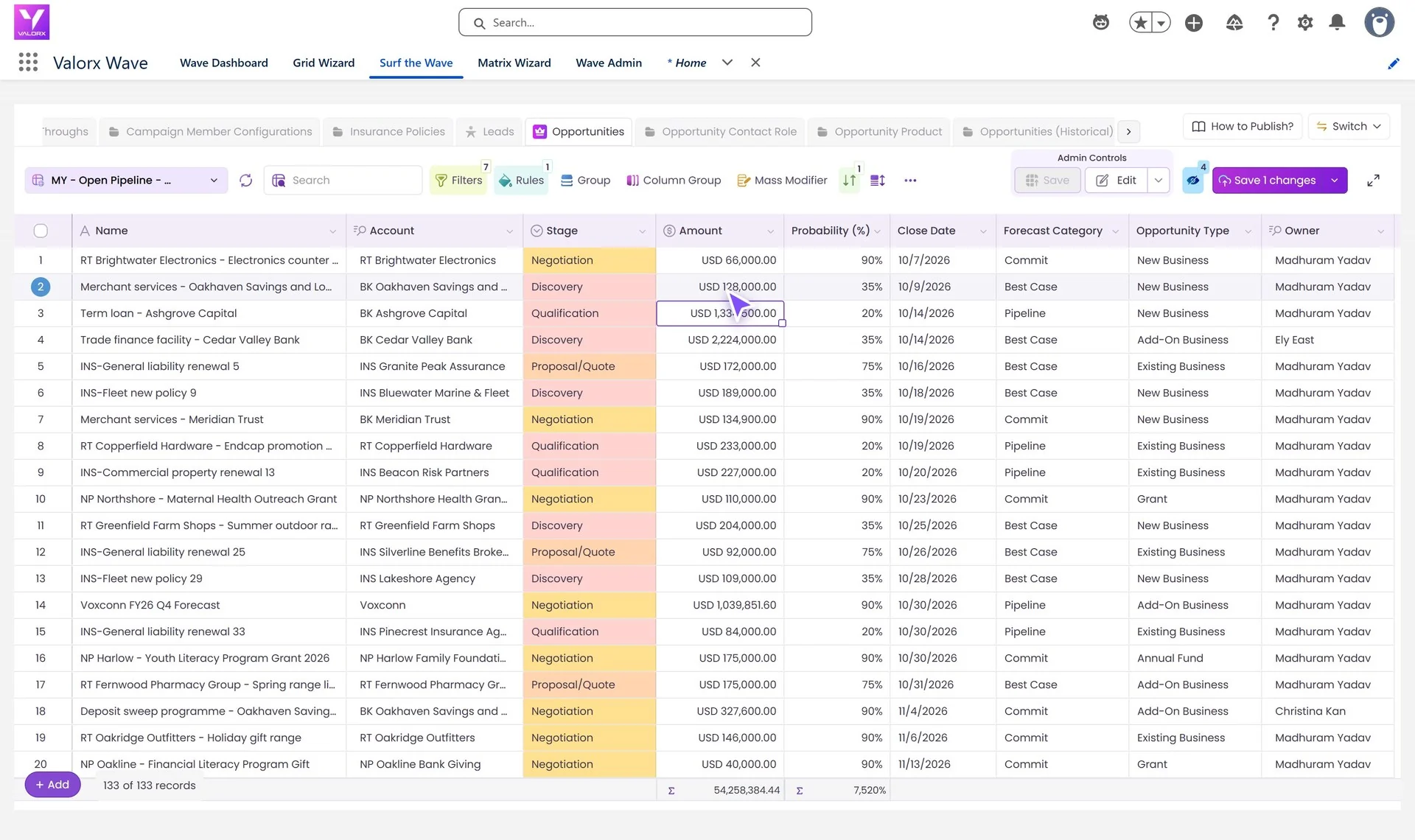Image resolution: width=1415 pixels, height=840 pixels.
Task: Expand the Edit button dropdown arrow
Action: click(1159, 181)
